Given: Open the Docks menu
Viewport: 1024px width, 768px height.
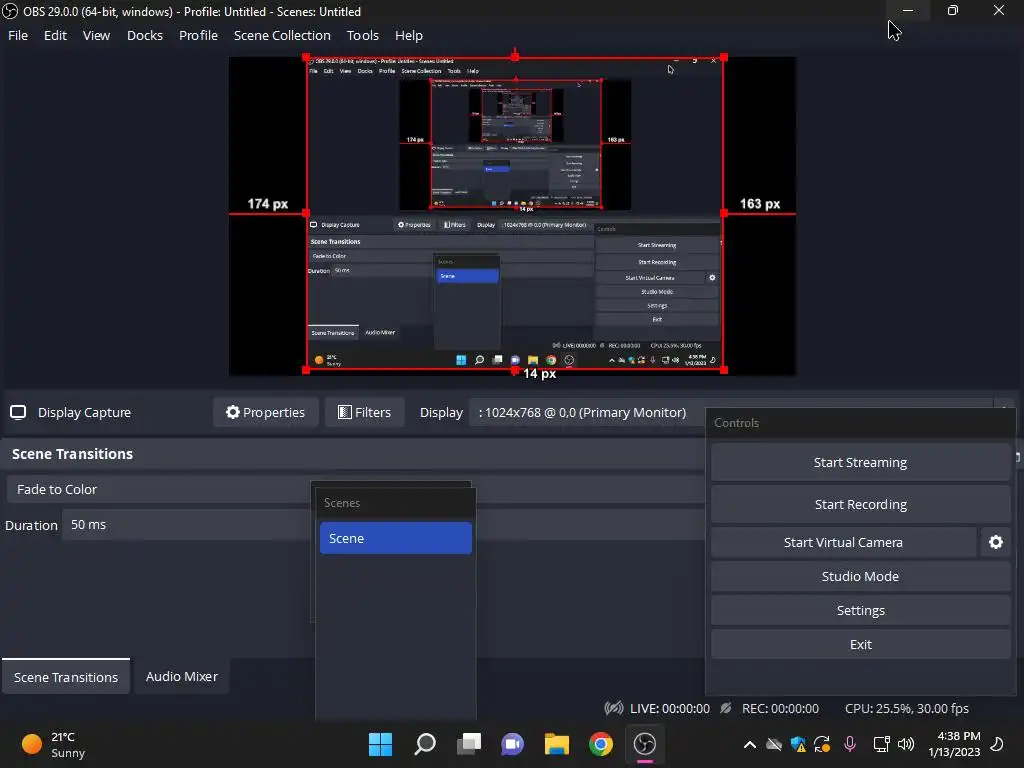Looking at the screenshot, I should 144,35.
